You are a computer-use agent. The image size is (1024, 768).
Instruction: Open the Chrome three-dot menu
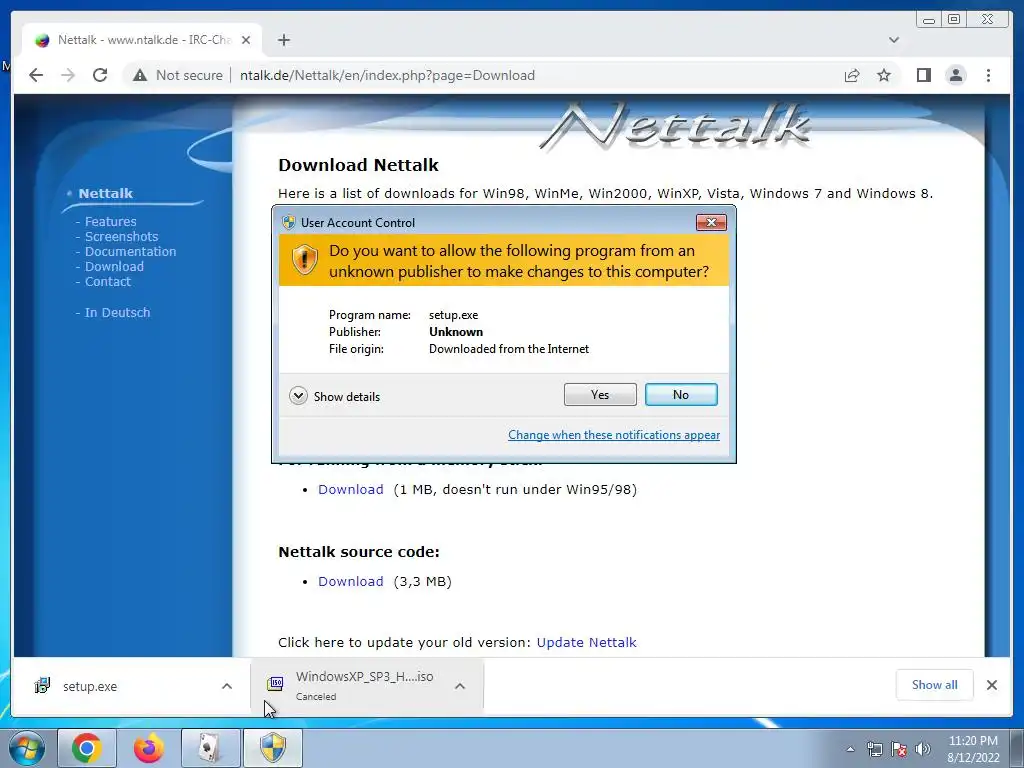[x=988, y=76]
